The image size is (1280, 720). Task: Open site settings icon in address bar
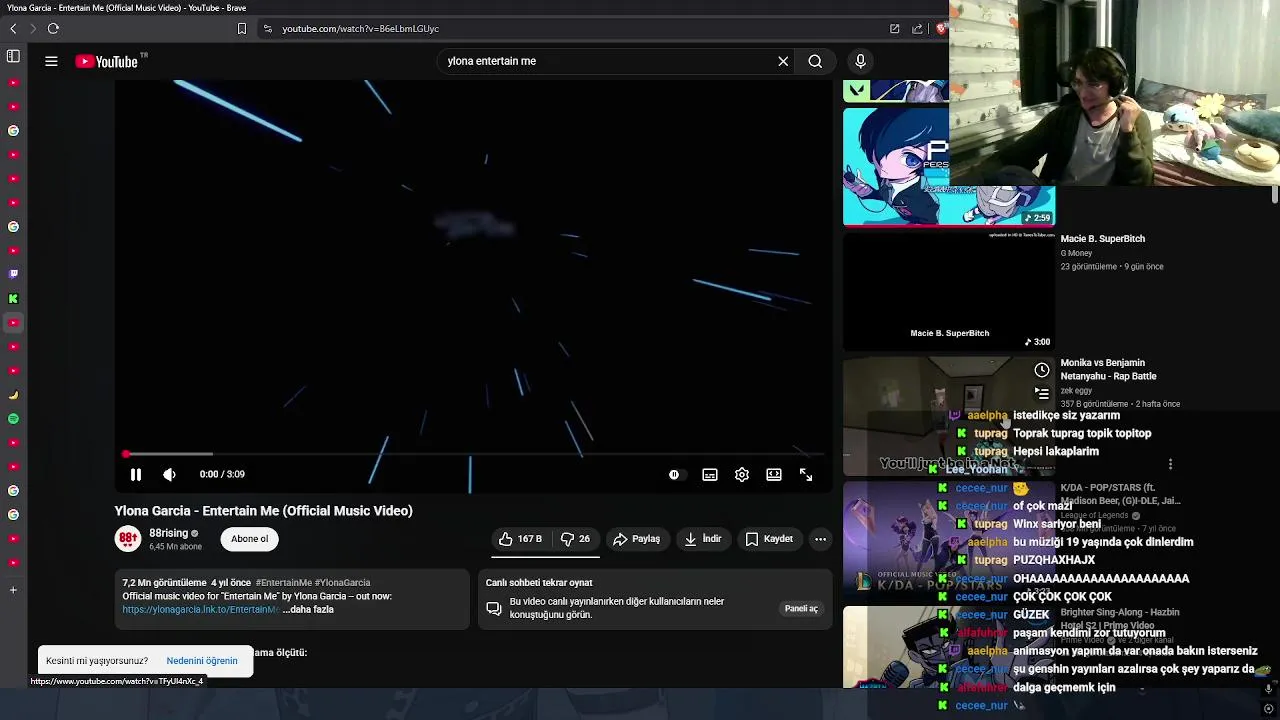point(267,29)
